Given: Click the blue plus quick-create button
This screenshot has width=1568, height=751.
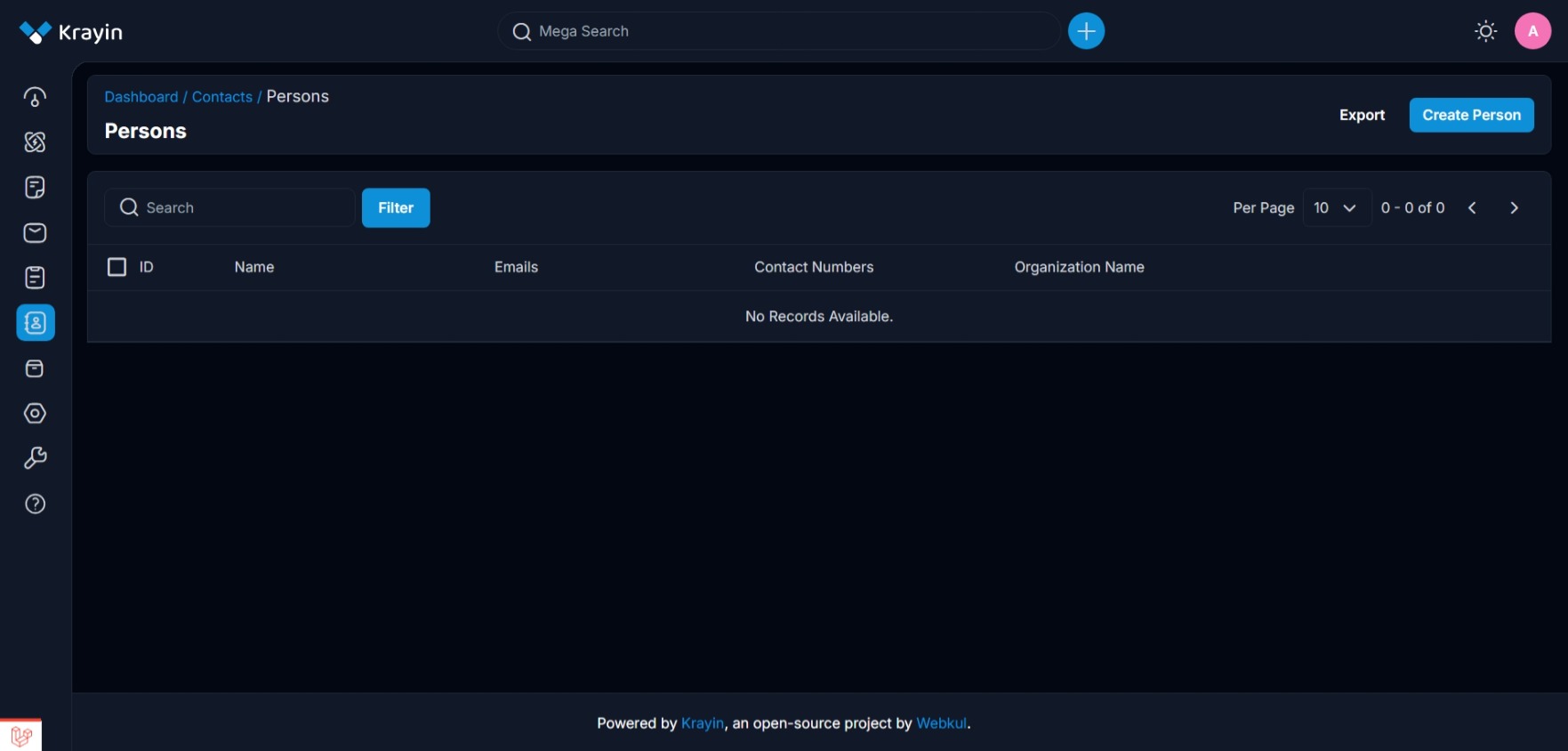Looking at the screenshot, I should tap(1086, 31).
